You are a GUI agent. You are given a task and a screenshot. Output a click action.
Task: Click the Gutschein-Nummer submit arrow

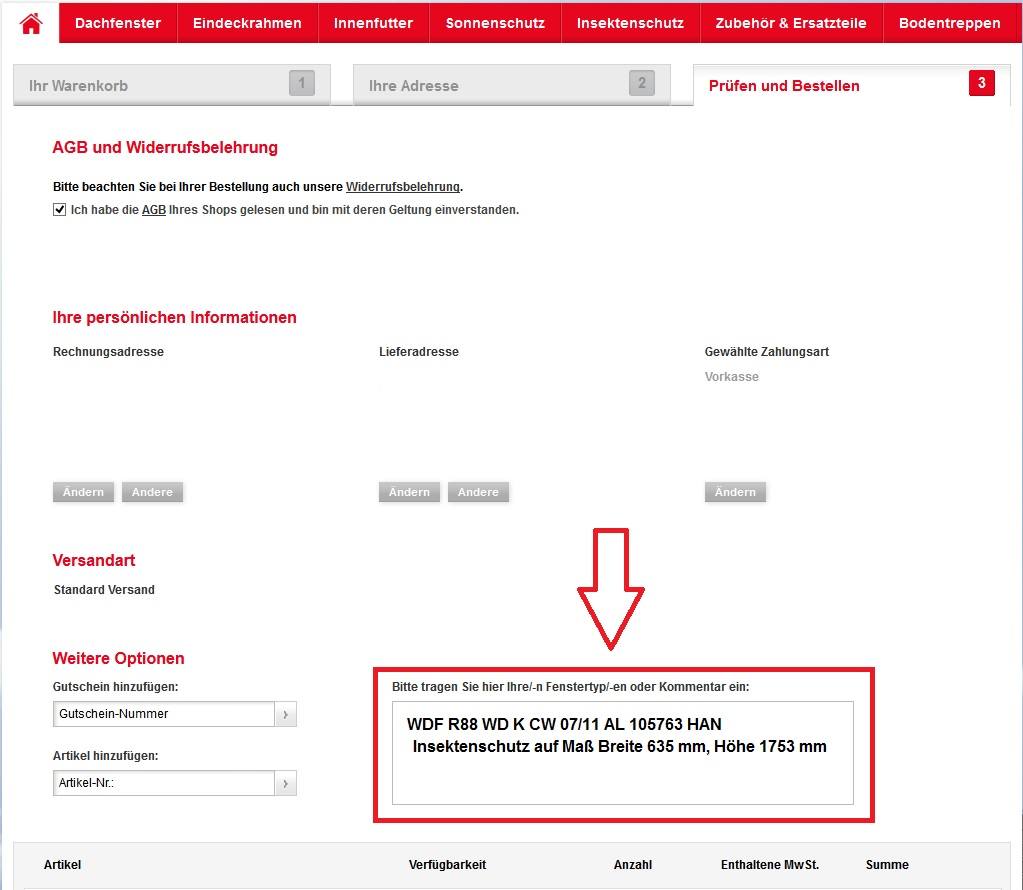(x=286, y=714)
